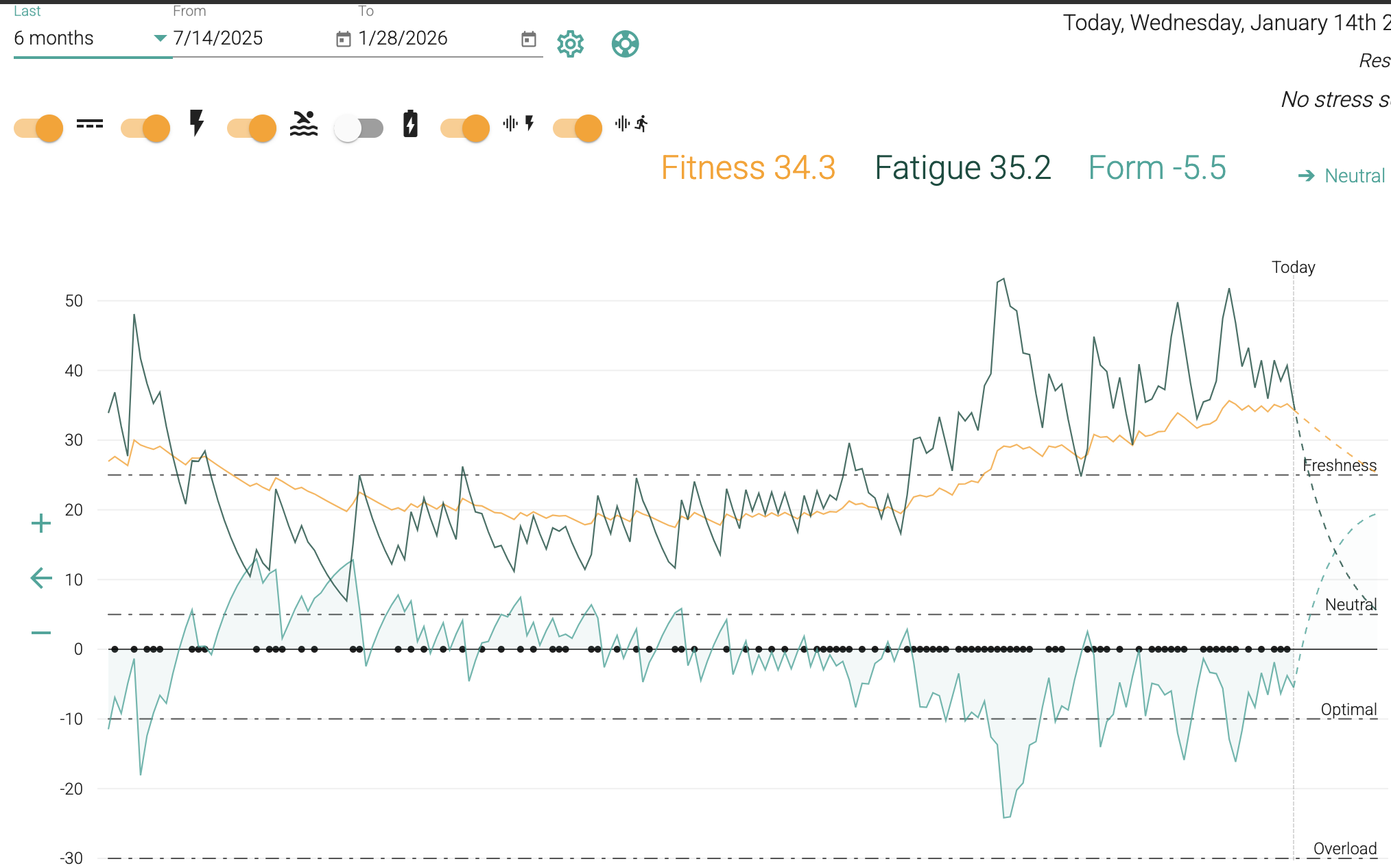Toggle the power estimate waveform switch
The image size is (1391, 868).
(465, 128)
